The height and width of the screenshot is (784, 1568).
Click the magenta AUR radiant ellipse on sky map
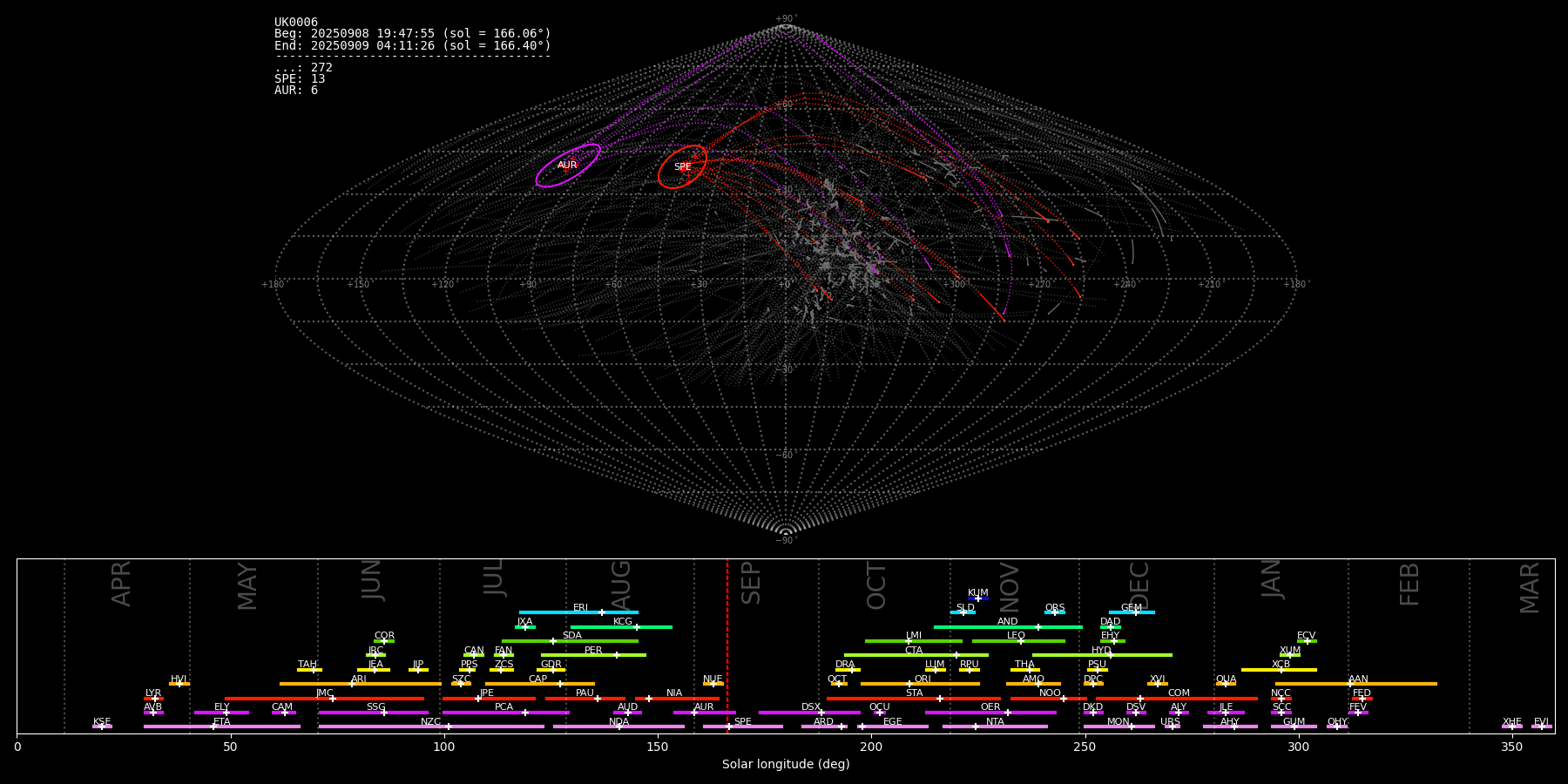[x=568, y=166]
